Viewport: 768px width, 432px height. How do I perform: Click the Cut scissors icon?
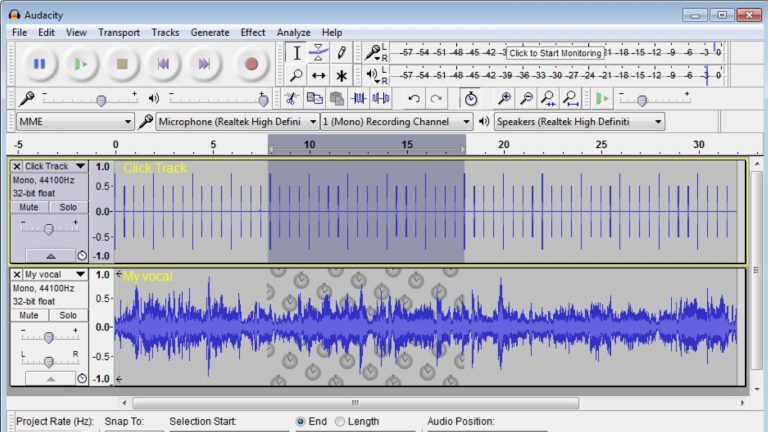291,99
